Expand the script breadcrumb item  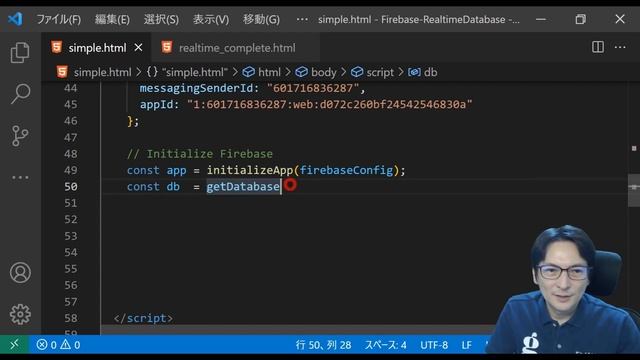pyautogui.click(x=372, y=72)
